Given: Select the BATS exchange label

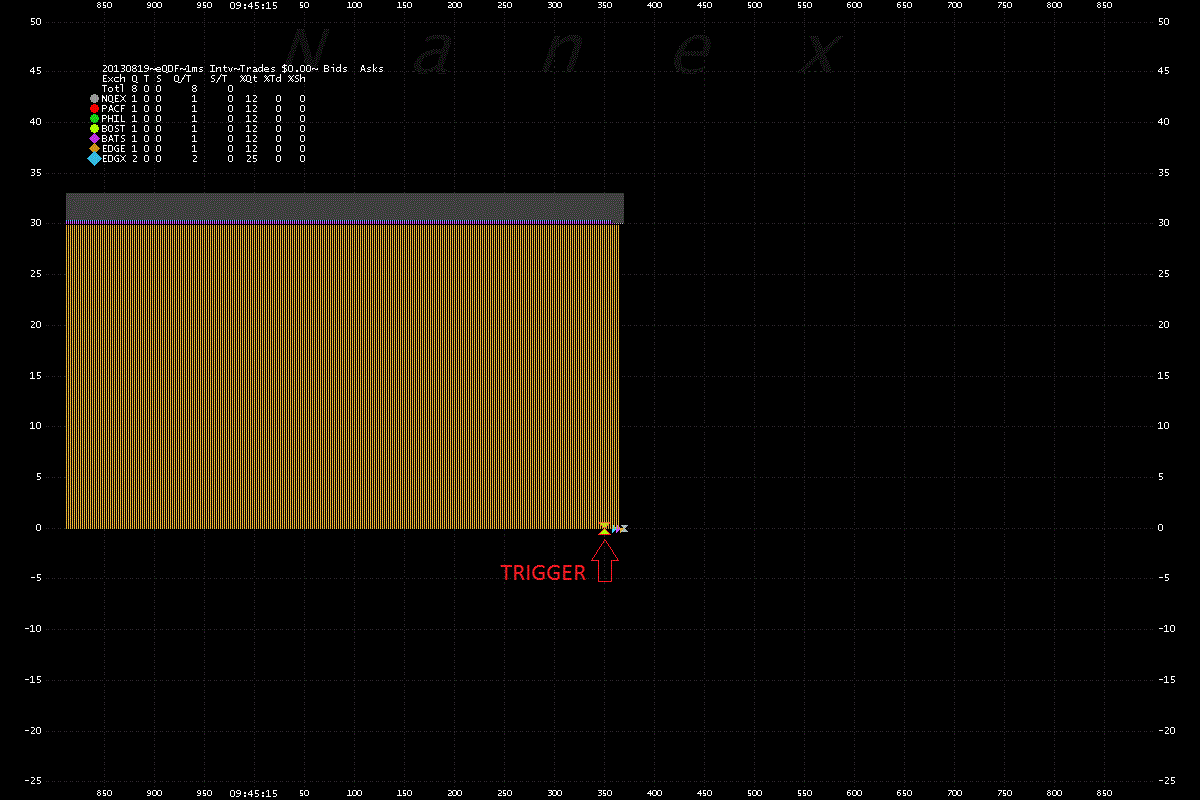Looking at the screenshot, I should point(113,138).
